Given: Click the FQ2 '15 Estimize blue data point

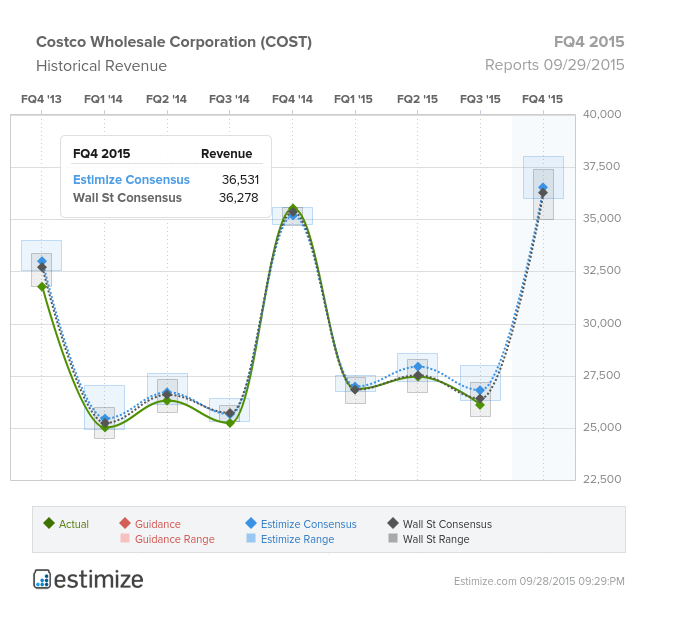Looking at the screenshot, I should pos(418,367).
